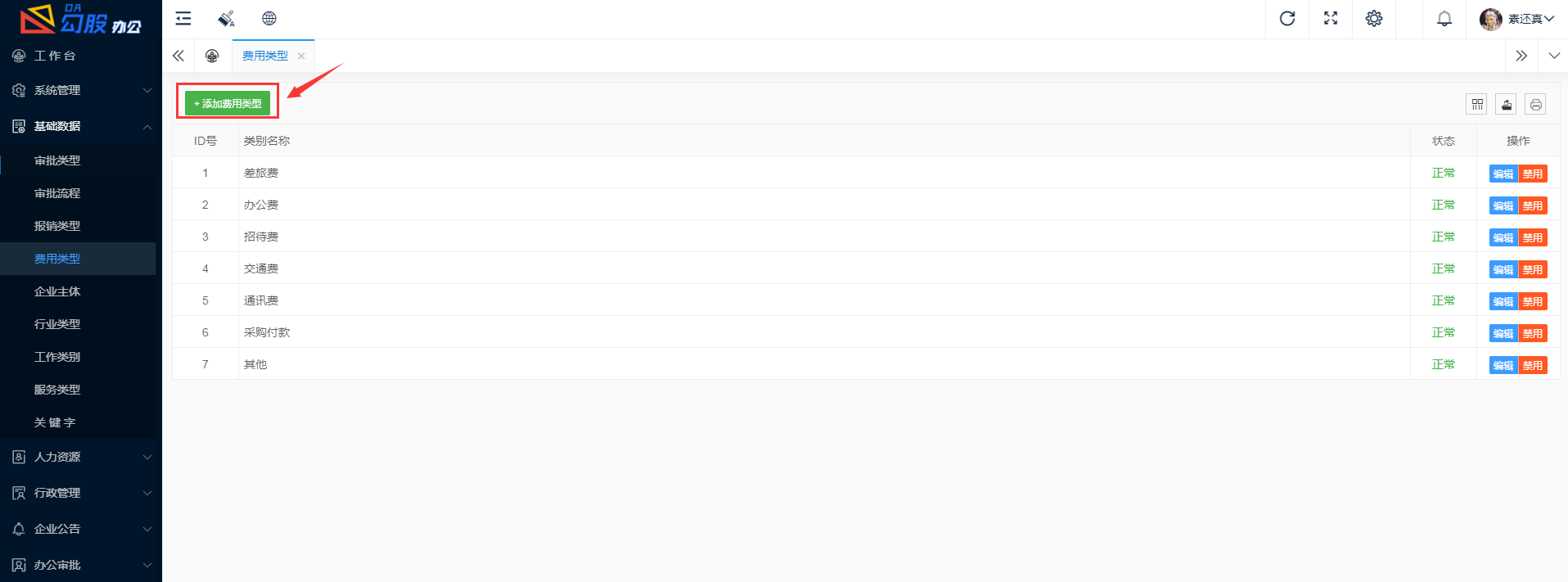Open the globe website icon in header
Image resolution: width=1568 pixels, height=582 pixels.
click(x=269, y=19)
